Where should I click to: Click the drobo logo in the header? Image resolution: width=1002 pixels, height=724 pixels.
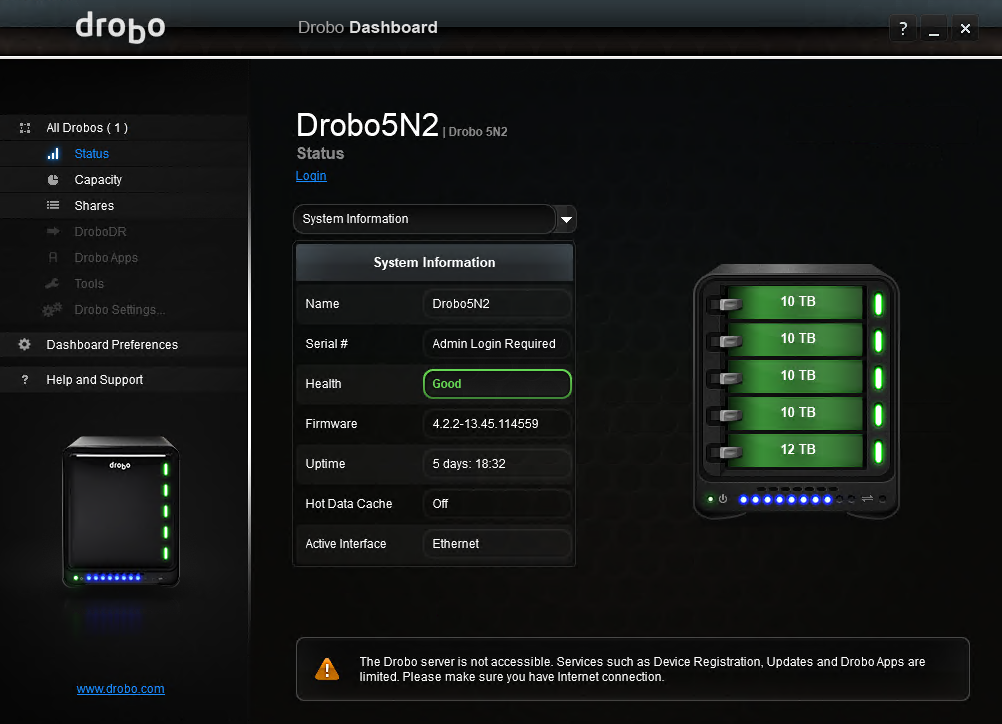(120, 27)
